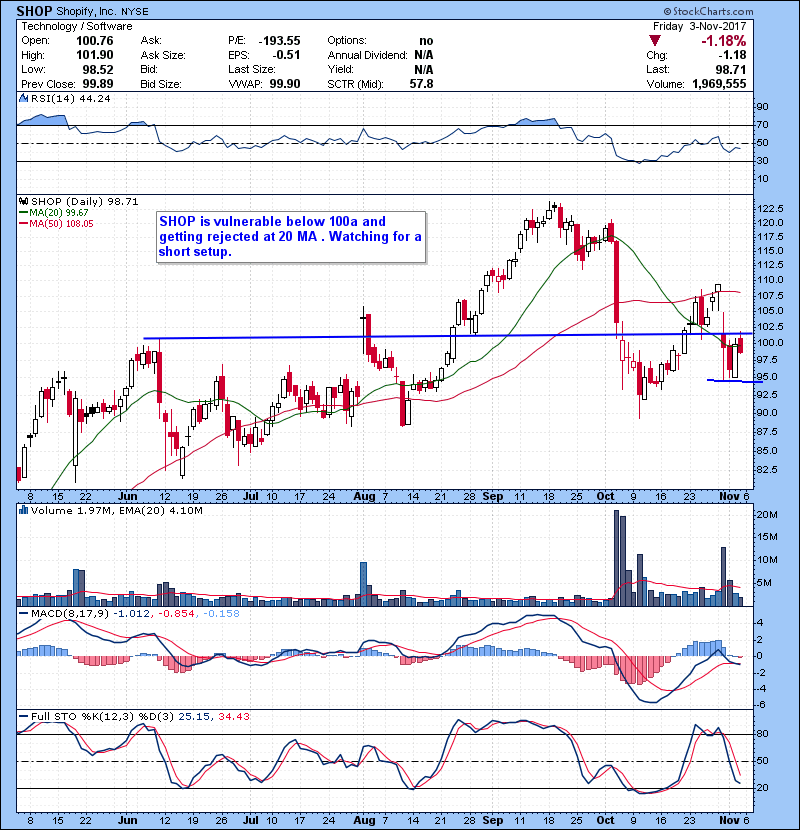
Task: Select the short blue support line near 94.5
Action: tap(735, 380)
